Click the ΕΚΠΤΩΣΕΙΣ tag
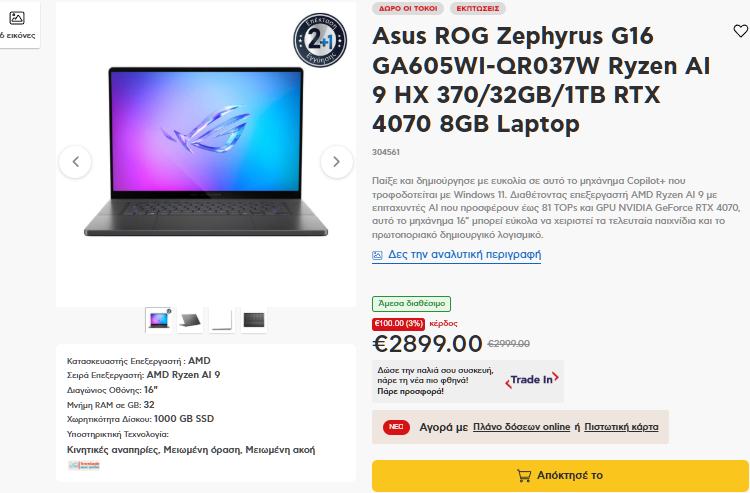Viewport: 750px width, 493px height. pyautogui.click(x=478, y=8)
